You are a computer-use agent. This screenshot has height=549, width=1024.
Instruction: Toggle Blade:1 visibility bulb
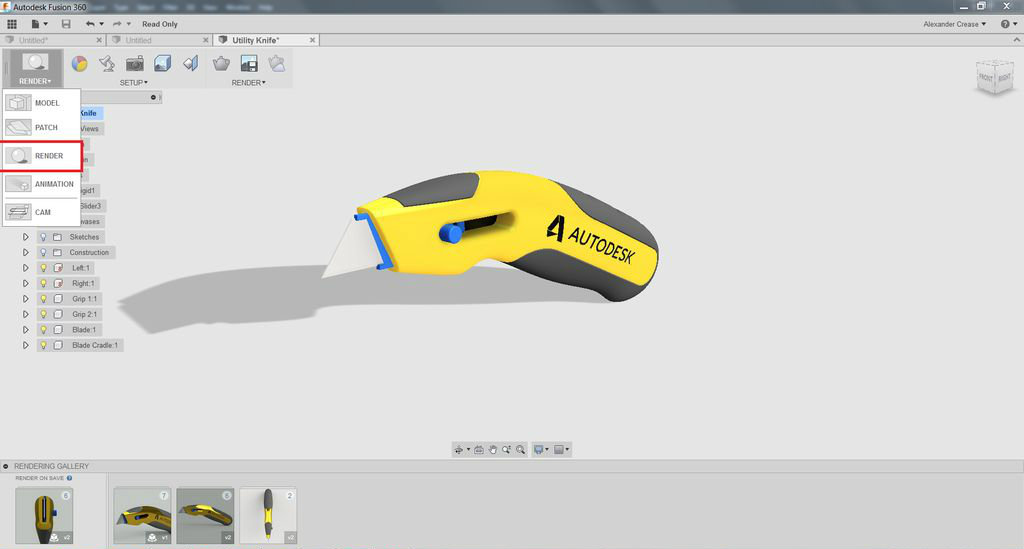44,330
